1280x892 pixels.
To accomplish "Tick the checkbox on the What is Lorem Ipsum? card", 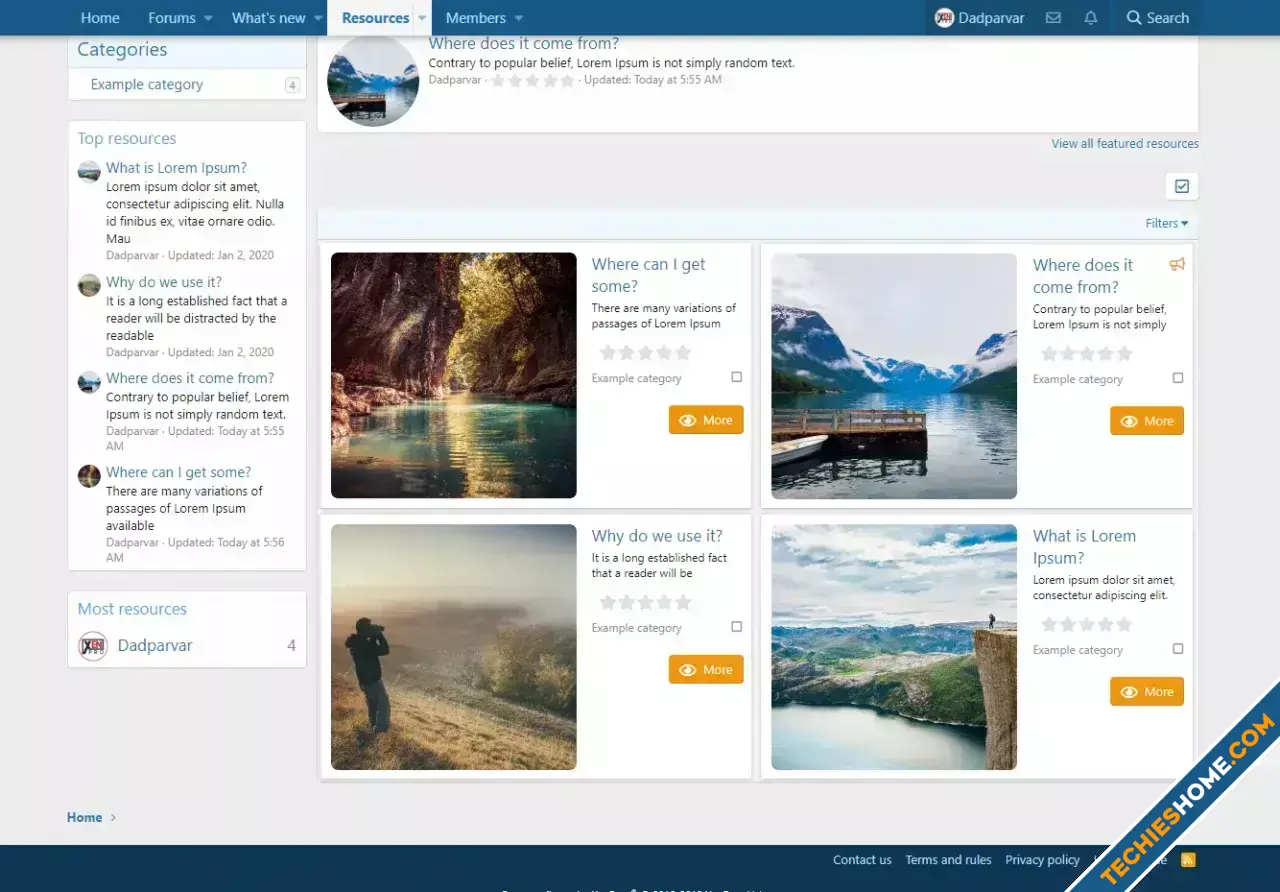I will click(1178, 649).
